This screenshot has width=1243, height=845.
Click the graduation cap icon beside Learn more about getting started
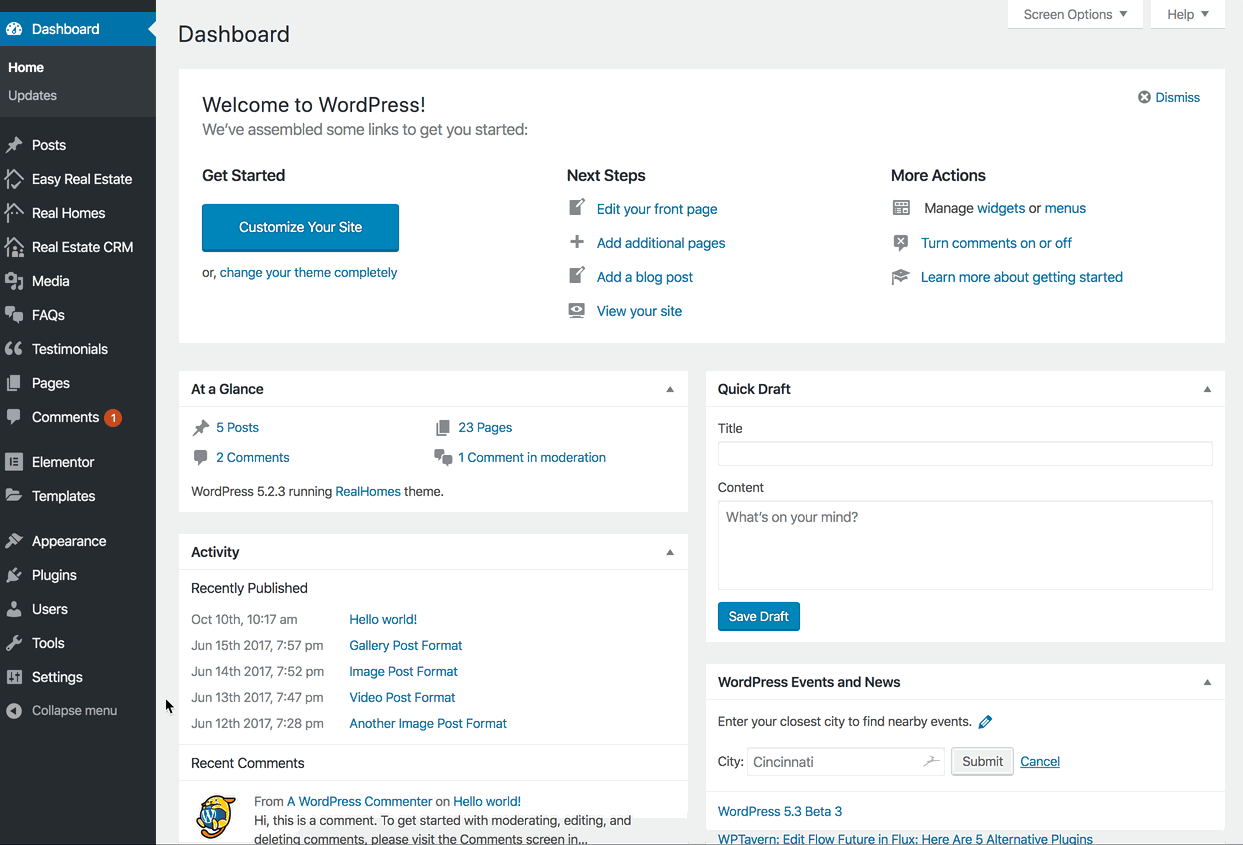901,277
